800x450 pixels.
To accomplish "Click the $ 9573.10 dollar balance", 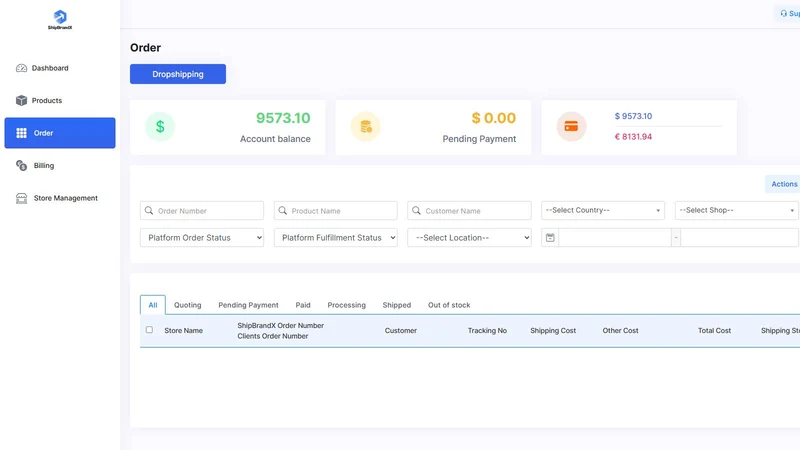I will coord(633,116).
